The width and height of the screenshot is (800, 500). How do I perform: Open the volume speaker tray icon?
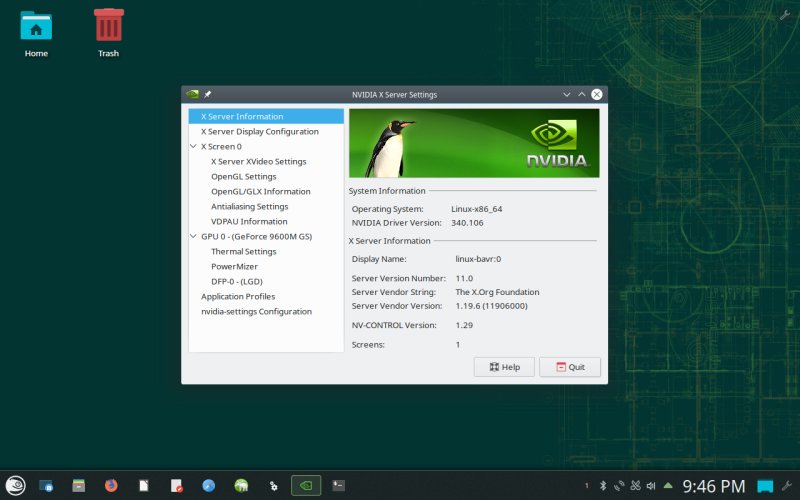click(x=651, y=486)
